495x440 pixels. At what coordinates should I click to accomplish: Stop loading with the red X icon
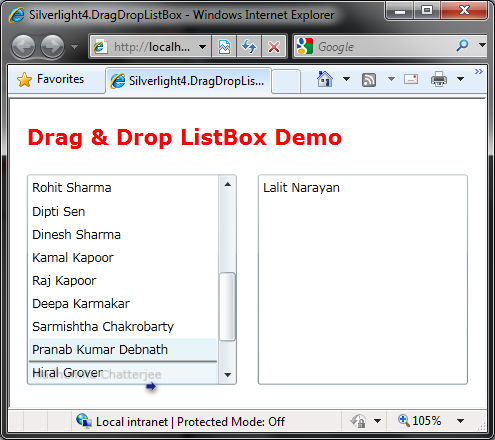(274, 47)
